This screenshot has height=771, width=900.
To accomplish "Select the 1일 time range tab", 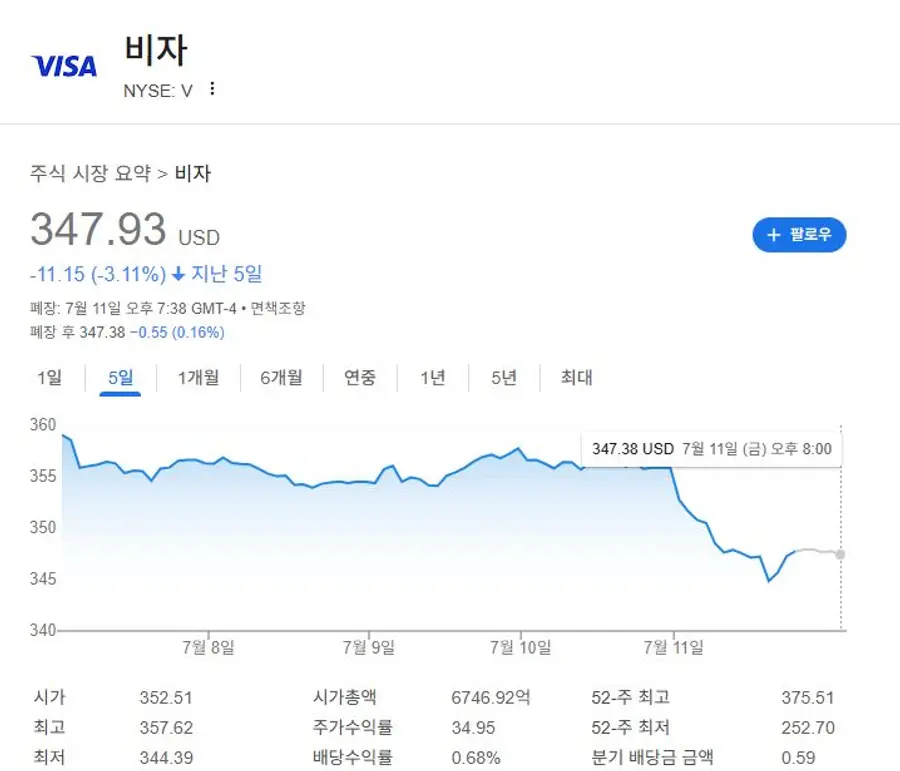I will click(x=49, y=378).
